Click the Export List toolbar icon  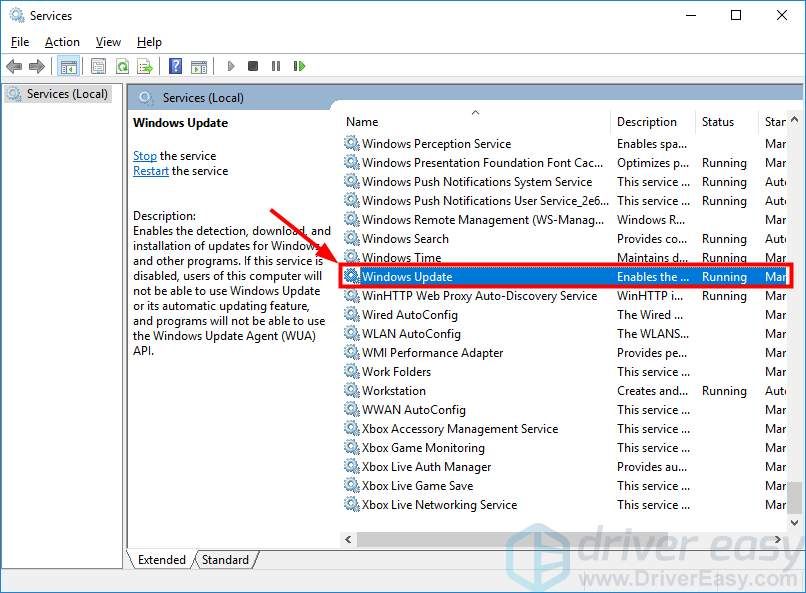click(145, 66)
